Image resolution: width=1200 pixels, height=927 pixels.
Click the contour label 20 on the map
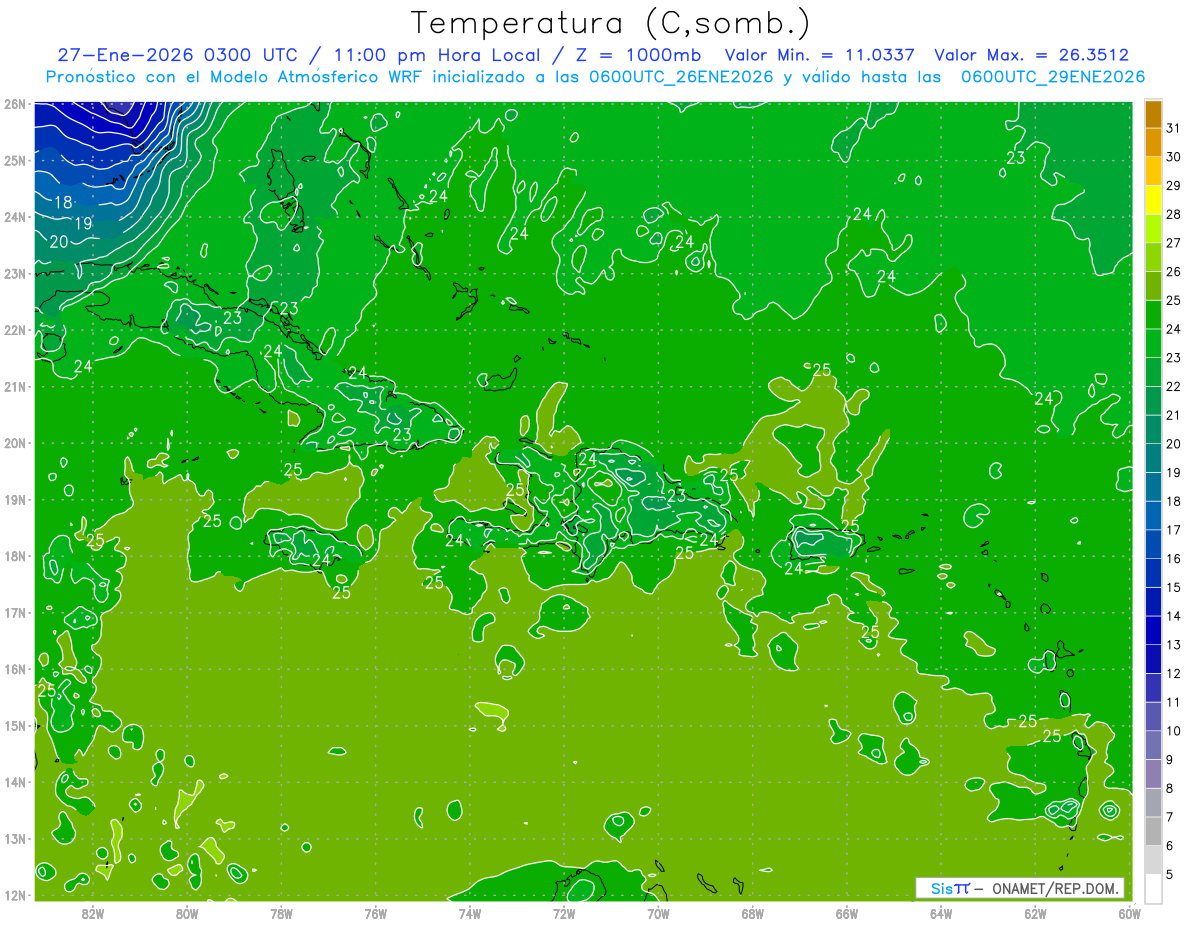click(58, 242)
